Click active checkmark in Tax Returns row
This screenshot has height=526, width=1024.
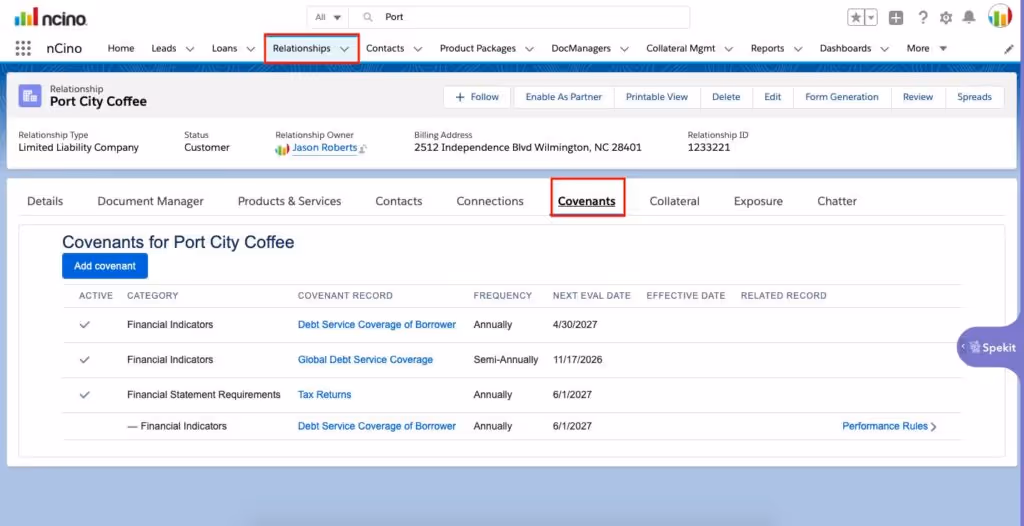(84, 395)
